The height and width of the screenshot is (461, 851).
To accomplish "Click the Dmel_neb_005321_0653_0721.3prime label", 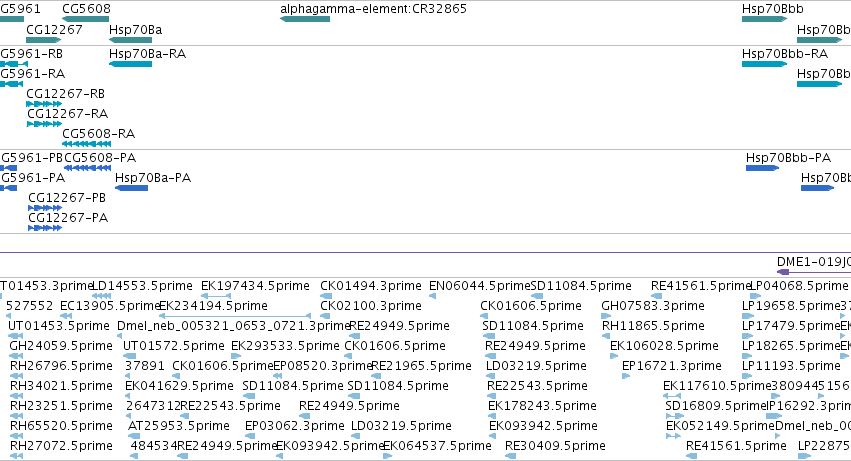I will tap(234, 326).
